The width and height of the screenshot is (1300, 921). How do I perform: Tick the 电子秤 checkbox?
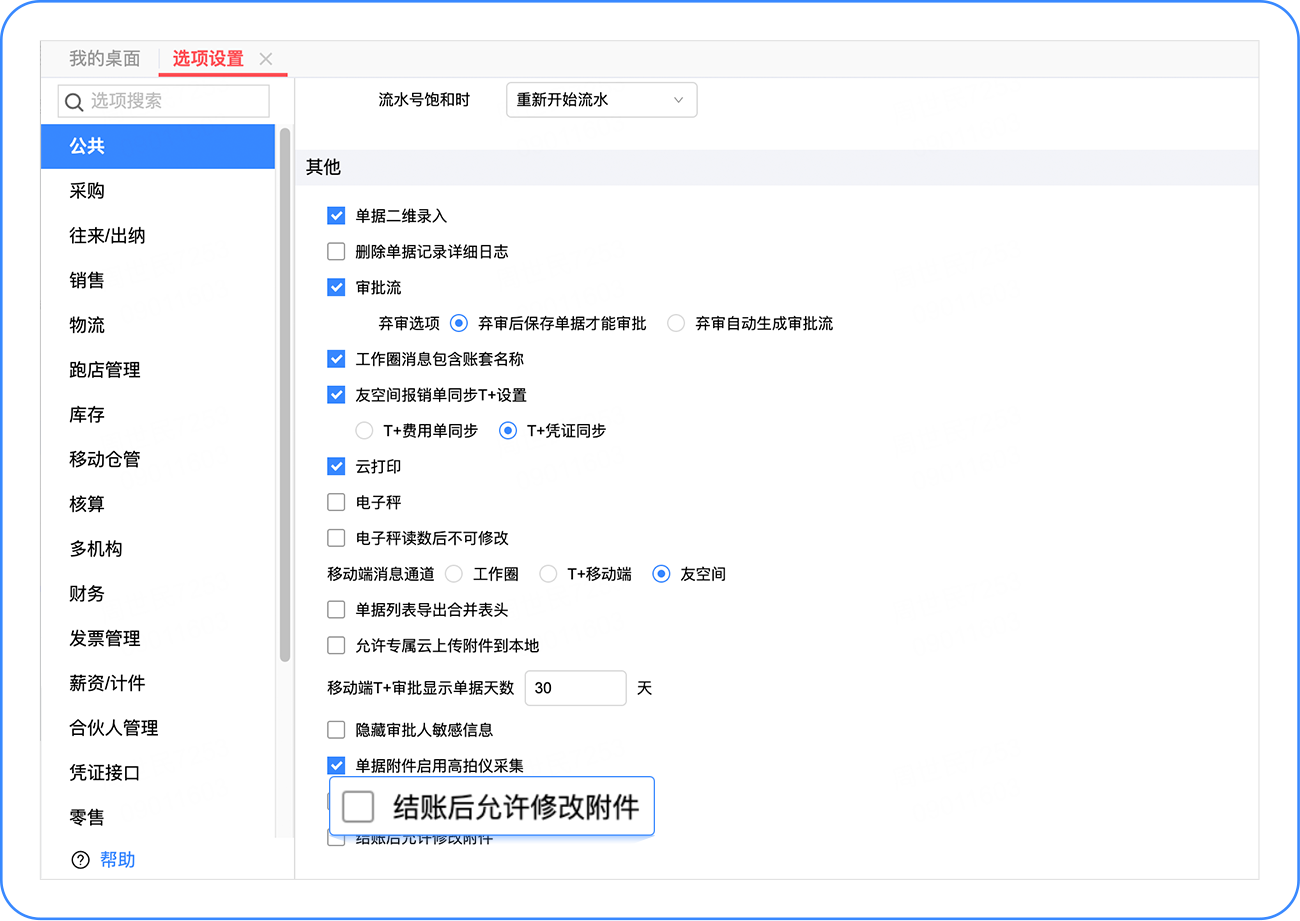(336, 503)
